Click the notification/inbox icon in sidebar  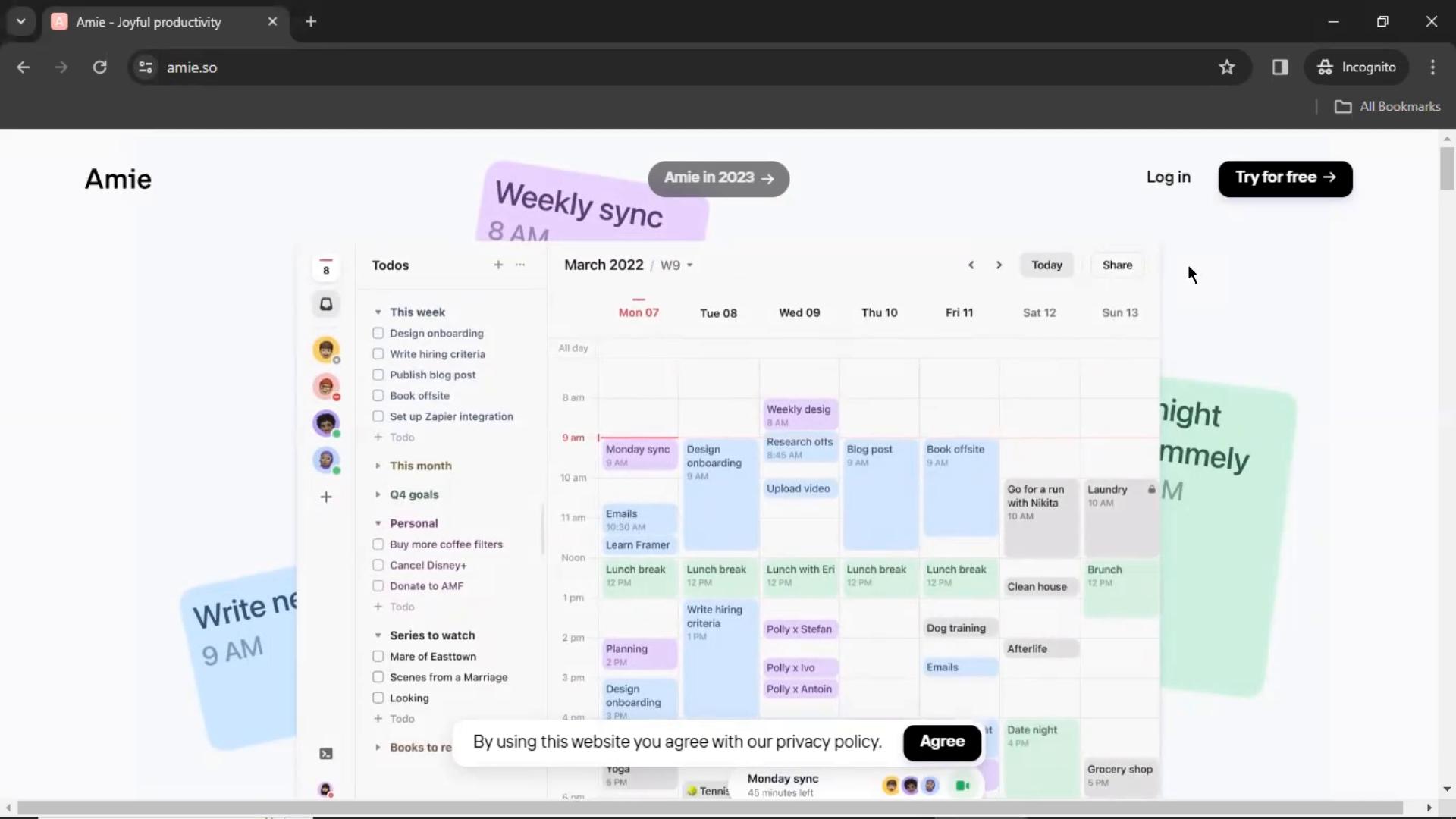click(x=325, y=305)
